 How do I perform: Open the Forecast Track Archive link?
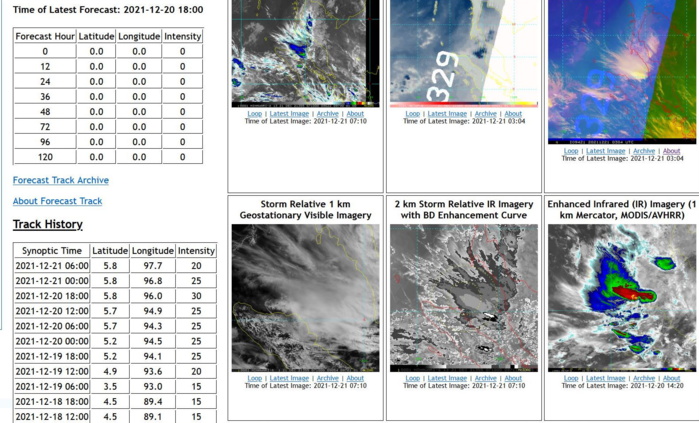click(60, 180)
